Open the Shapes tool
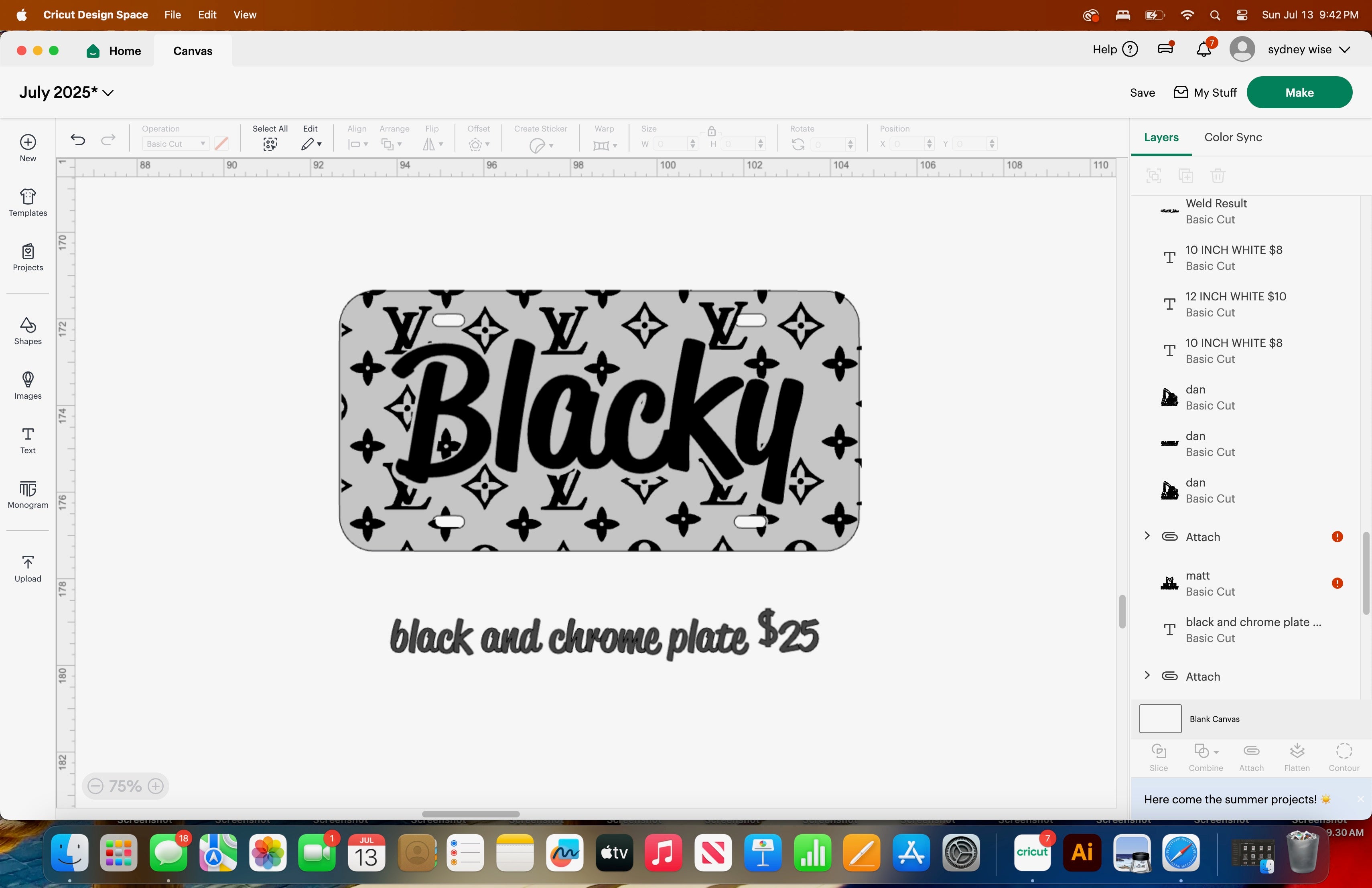1372x888 pixels. [28, 331]
